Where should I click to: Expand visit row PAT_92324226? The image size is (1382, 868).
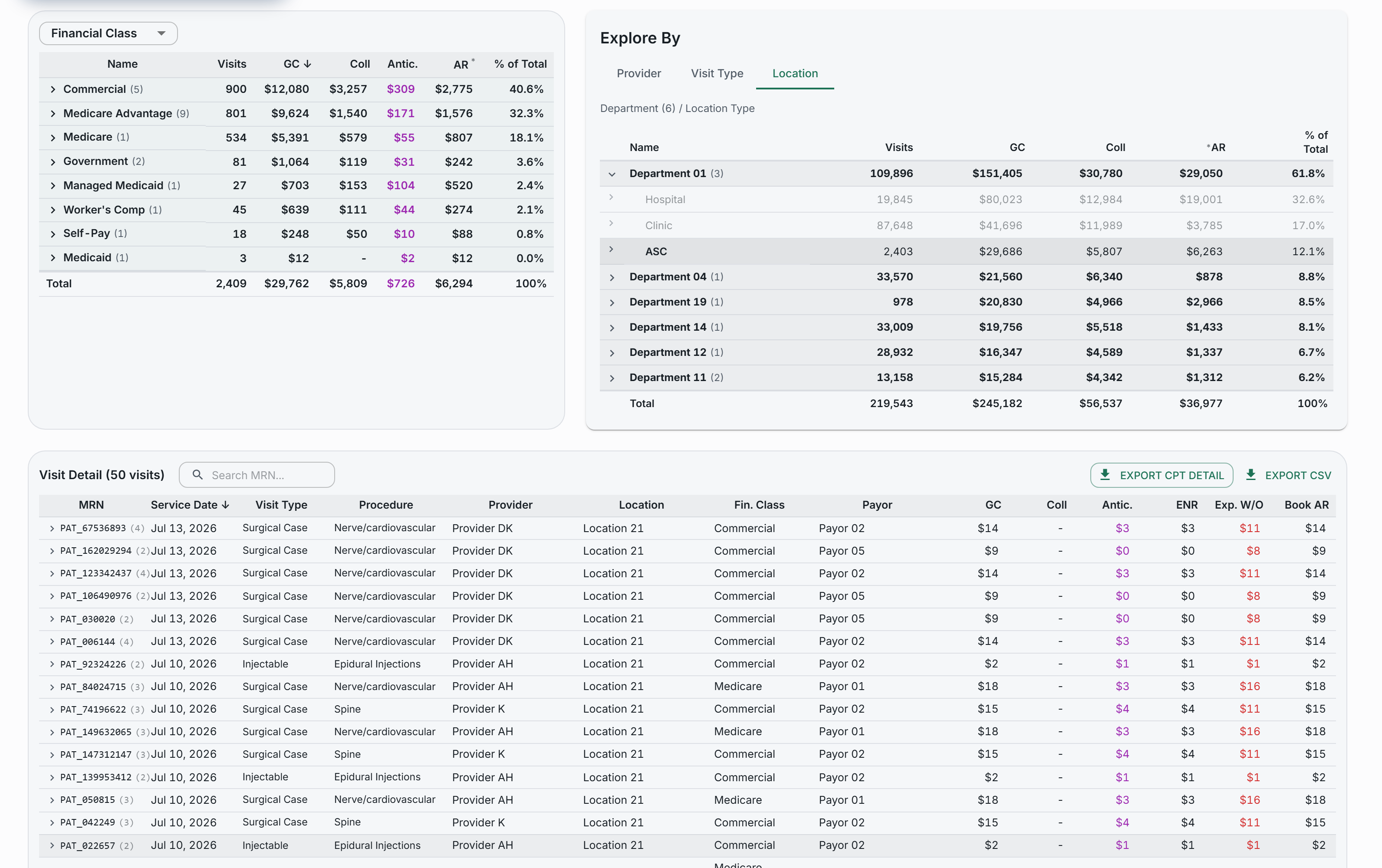point(52,664)
